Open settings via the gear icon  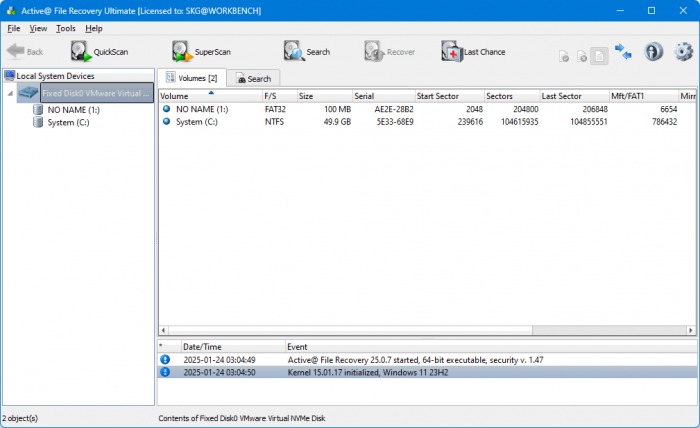[683, 51]
